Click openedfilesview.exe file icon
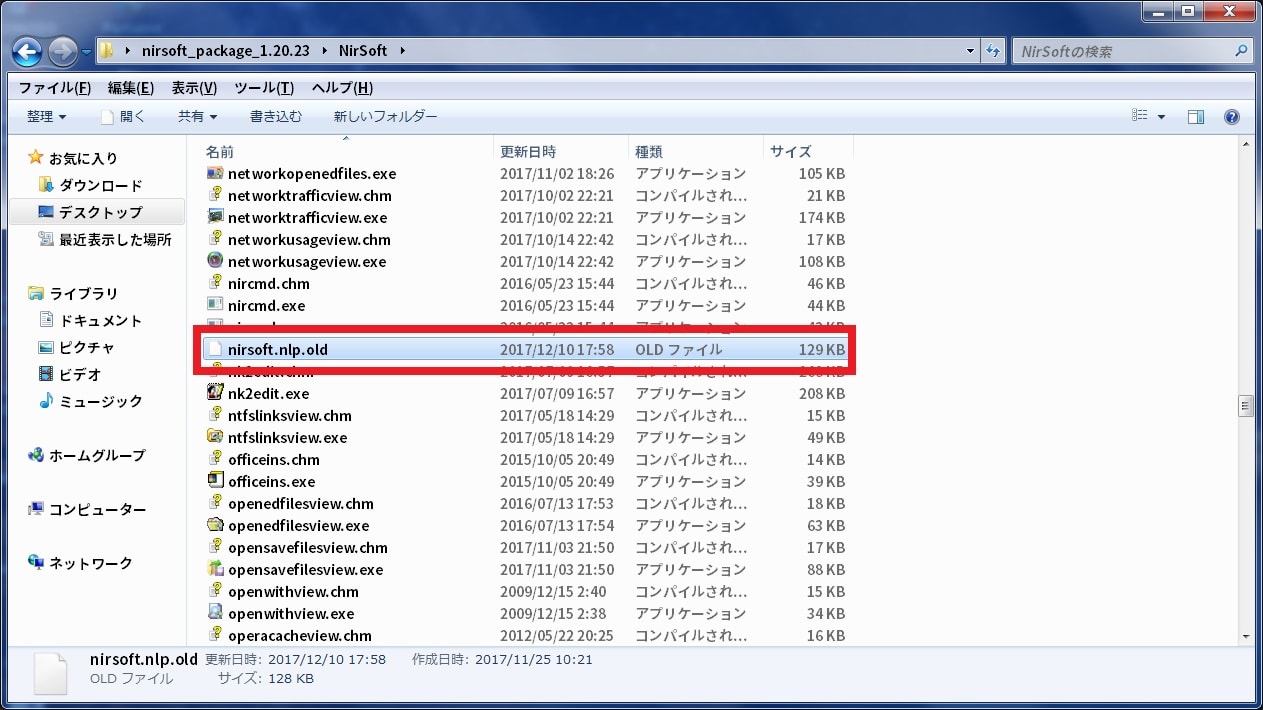This screenshot has width=1263, height=710. tap(214, 525)
